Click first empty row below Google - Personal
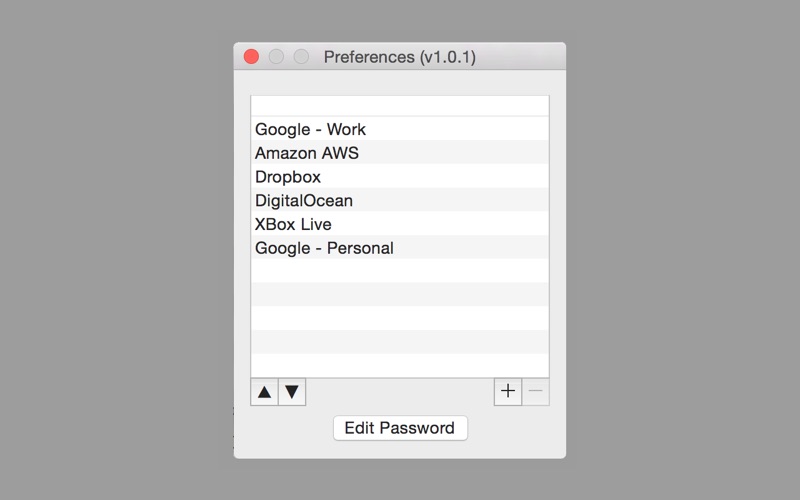 pyautogui.click(x=400, y=271)
